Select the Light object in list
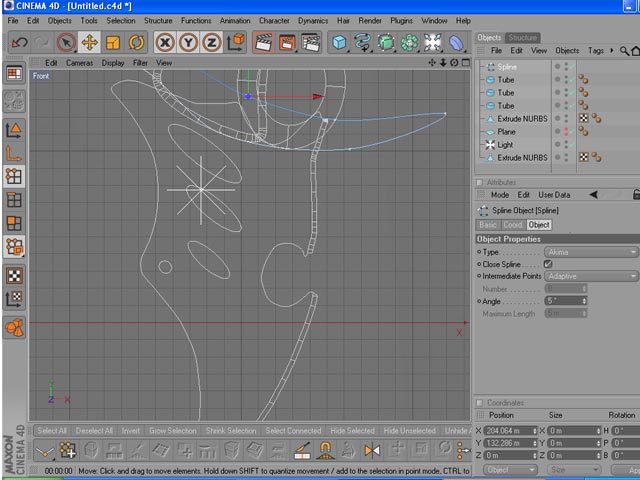The height and width of the screenshot is (480, 640). click(505, 145)
